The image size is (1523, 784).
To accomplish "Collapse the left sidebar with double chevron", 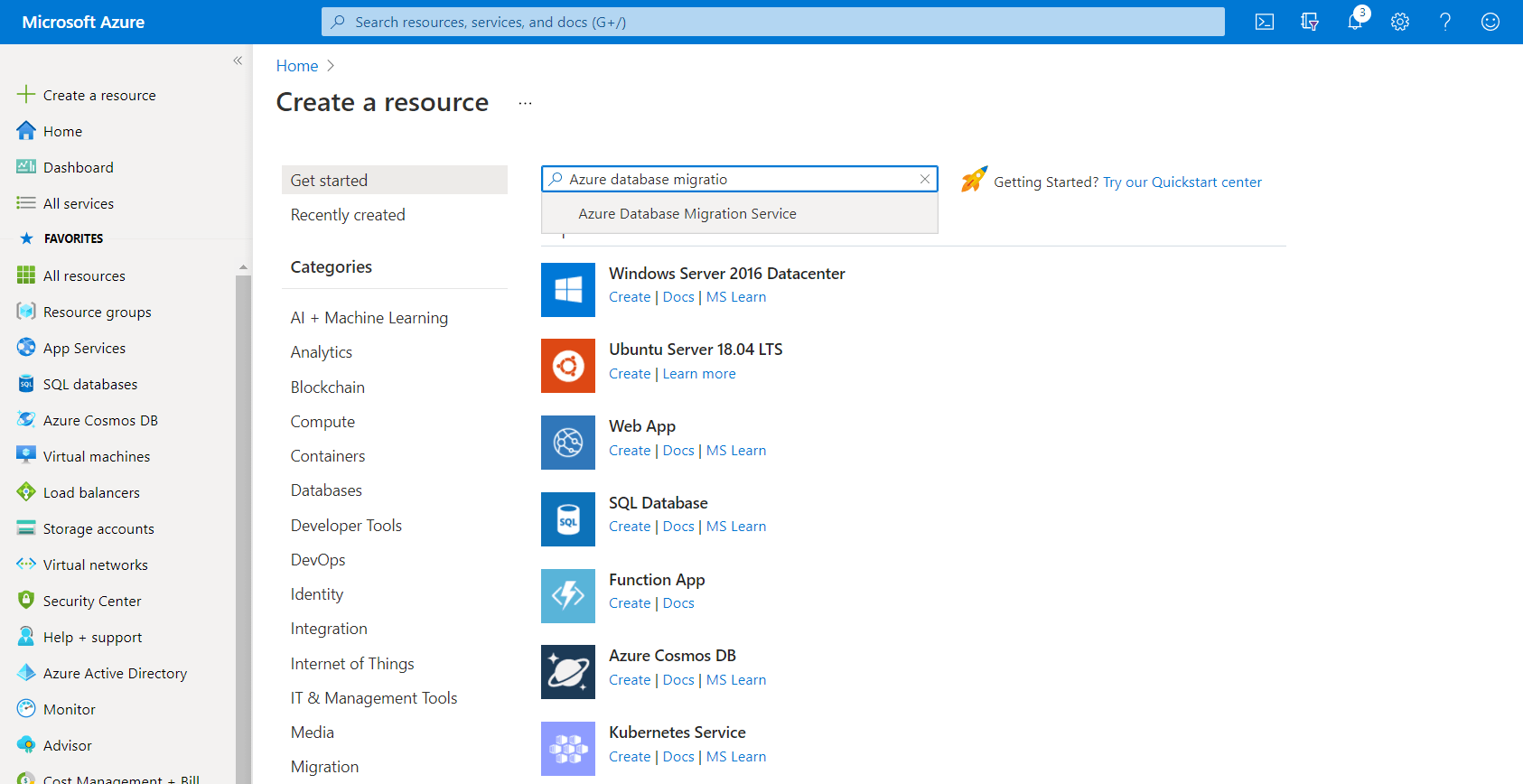I will 238,61.
